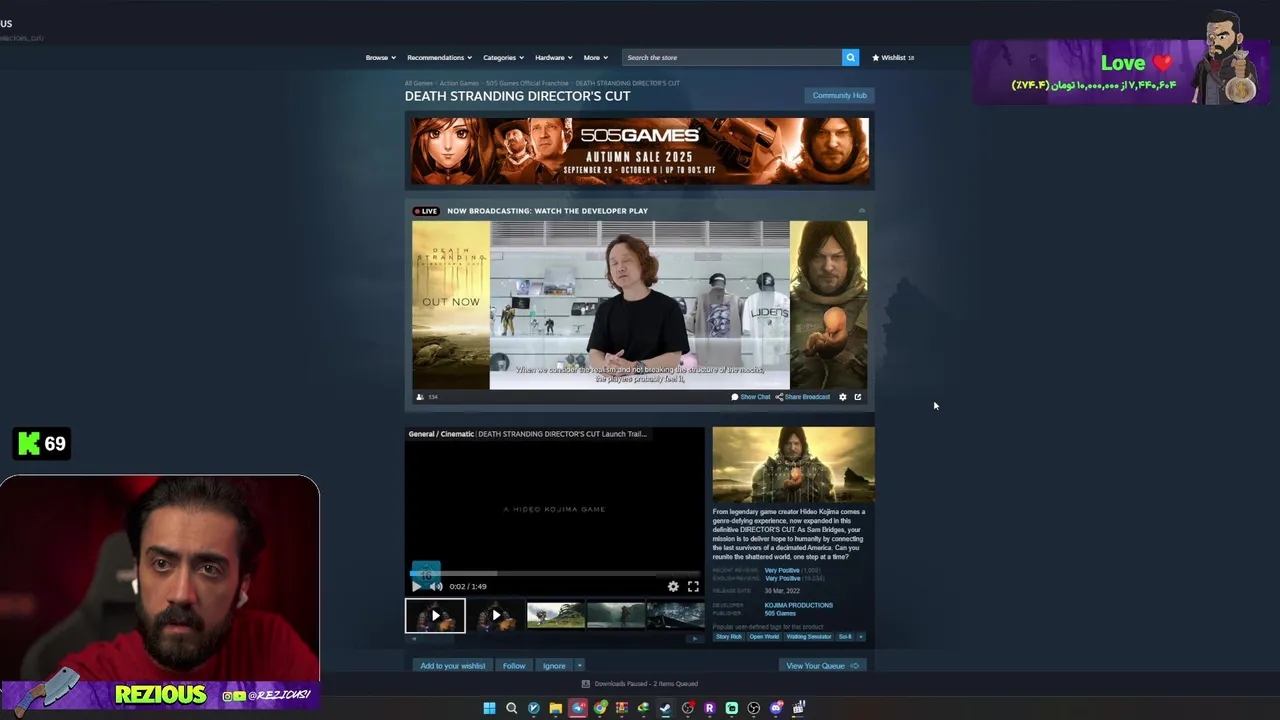Open the Browse dropdown menu
The width and height of the screenshot is (1280, 720).
coord(380,57)
